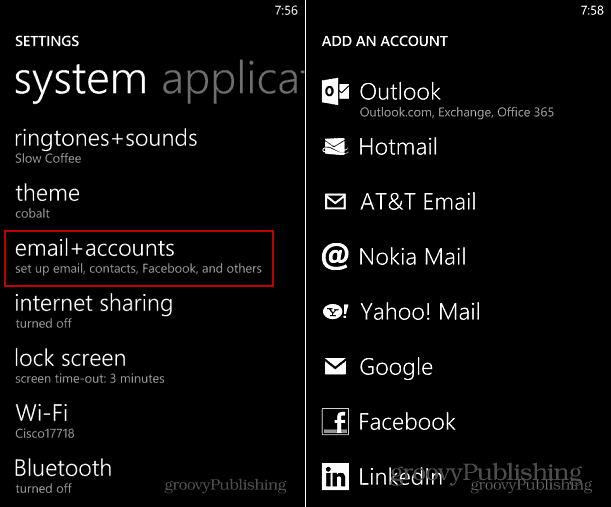This screenshot has width=611, height=507.
Task: Tap 'cobalt' theme subtitle
Action: pos(32,214)
